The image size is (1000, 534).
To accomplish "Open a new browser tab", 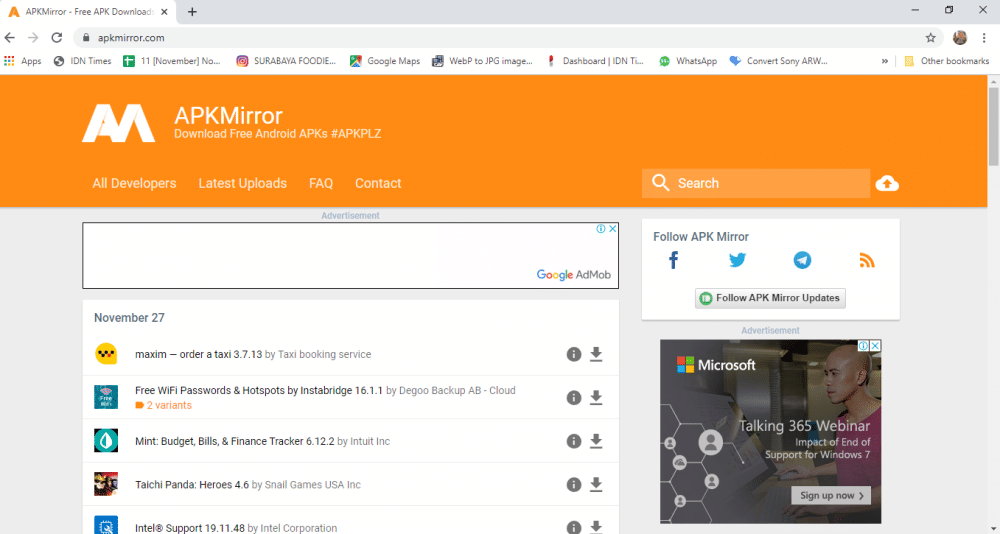I will (192, 11).
